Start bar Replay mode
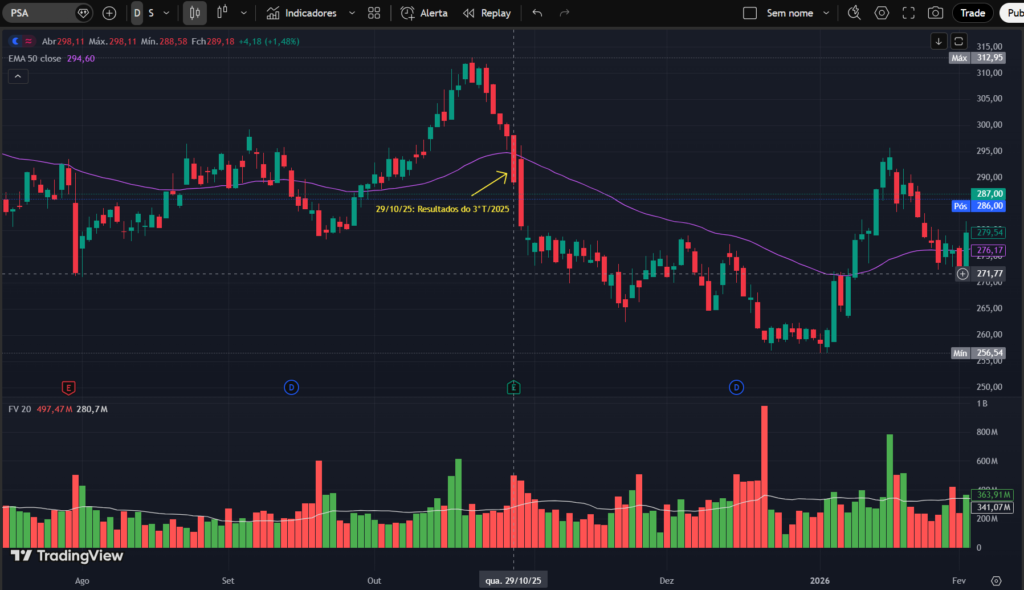1024x590 pixels. 486,12
